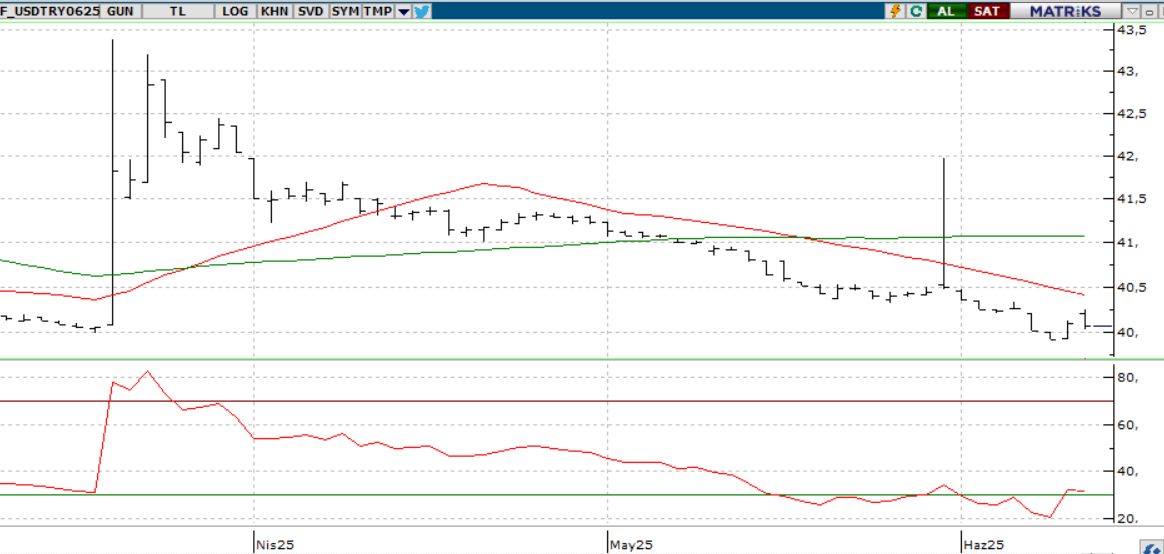Click the 80 level on indicator axis
The height and width of the screenshot is (554, 1164).
coord(1127,377)
